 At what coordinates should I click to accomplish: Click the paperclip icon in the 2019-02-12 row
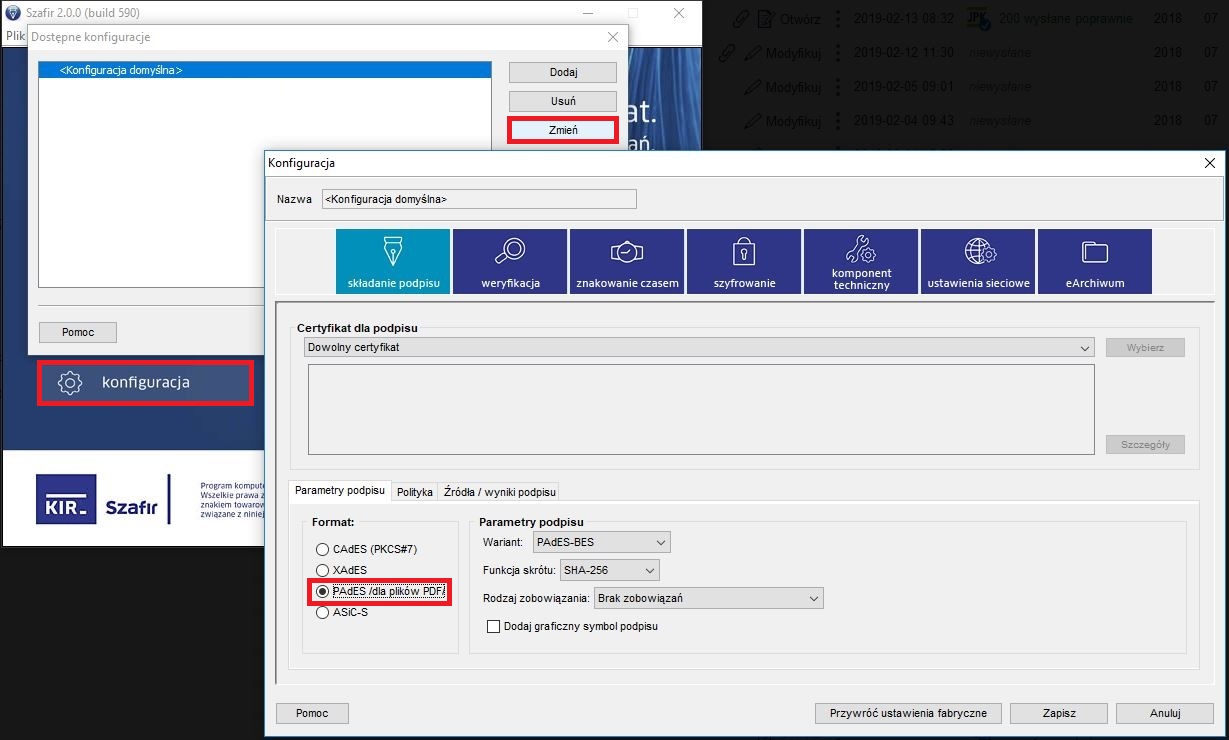(727, 52)
